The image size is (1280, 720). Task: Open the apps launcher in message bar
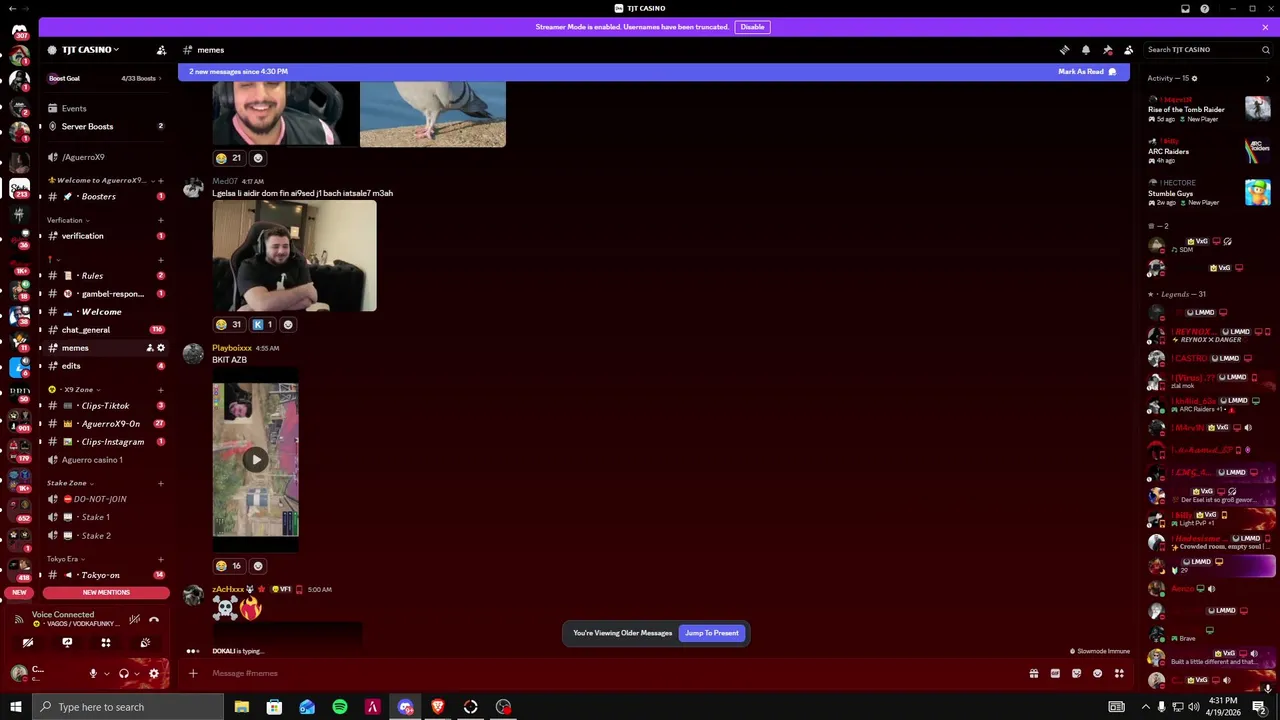pos(1119,673)
